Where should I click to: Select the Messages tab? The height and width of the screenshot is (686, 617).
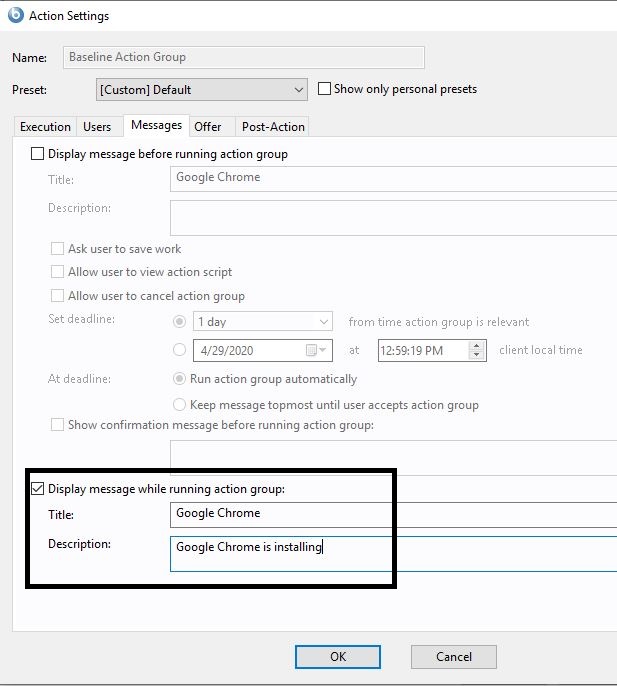156,125
